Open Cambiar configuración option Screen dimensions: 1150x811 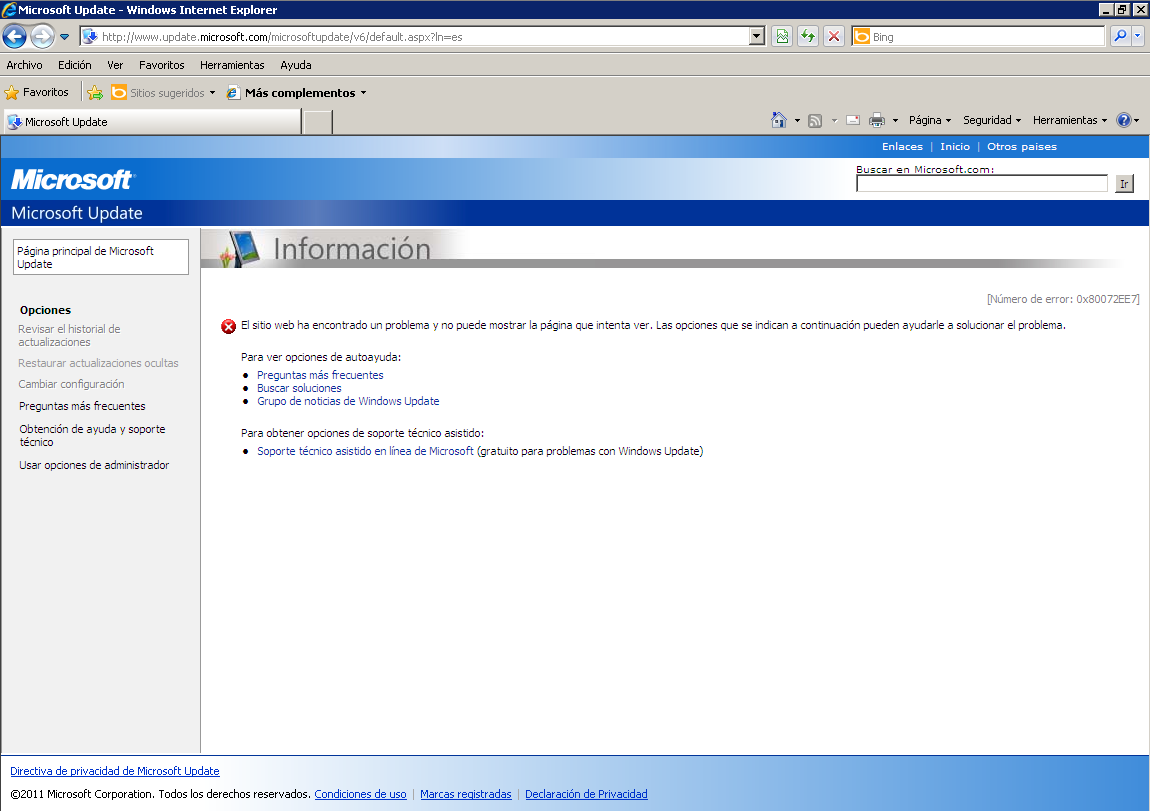click(x=71, y=384)
